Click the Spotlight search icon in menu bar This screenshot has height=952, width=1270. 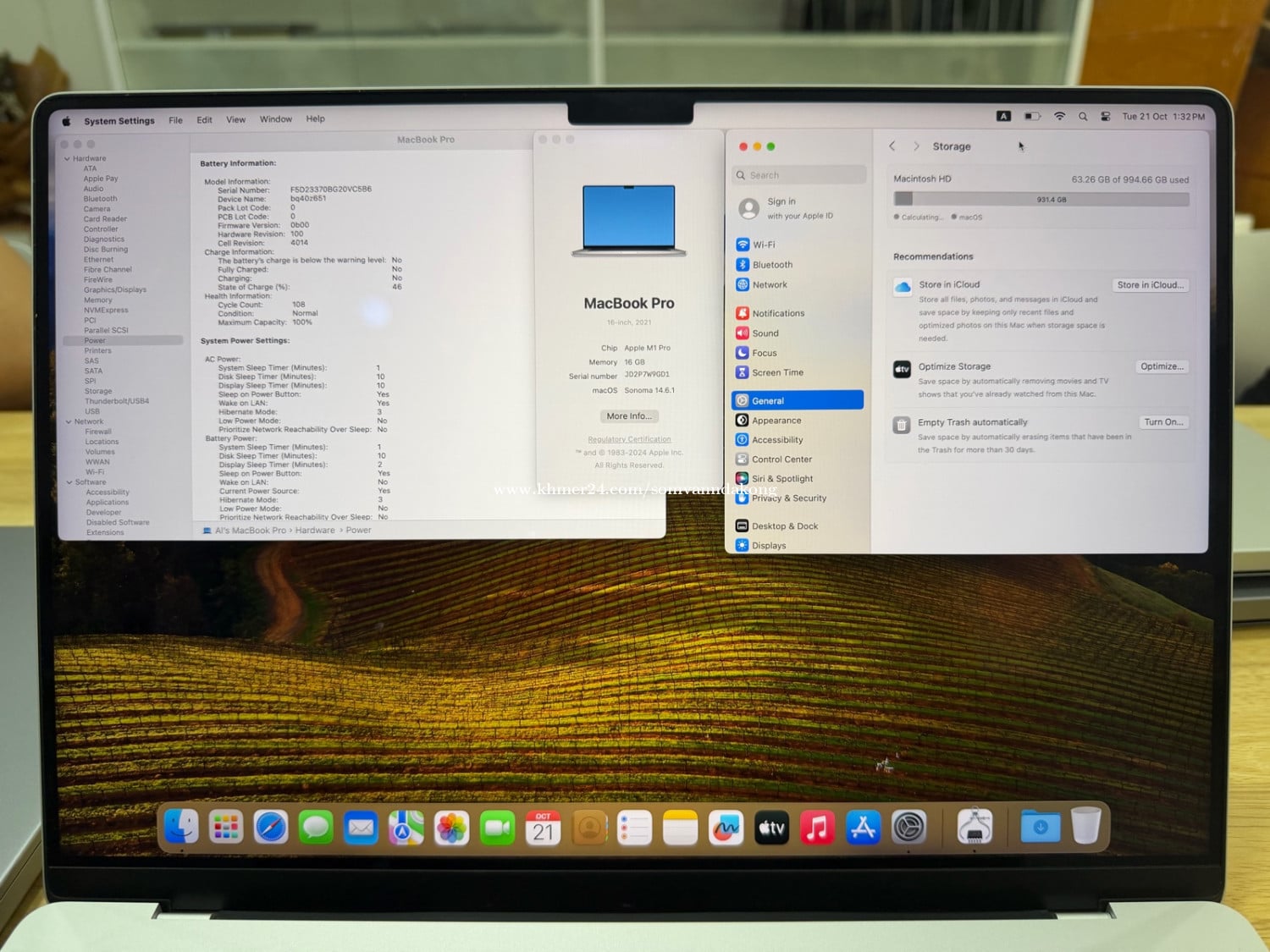(1083, 117)
